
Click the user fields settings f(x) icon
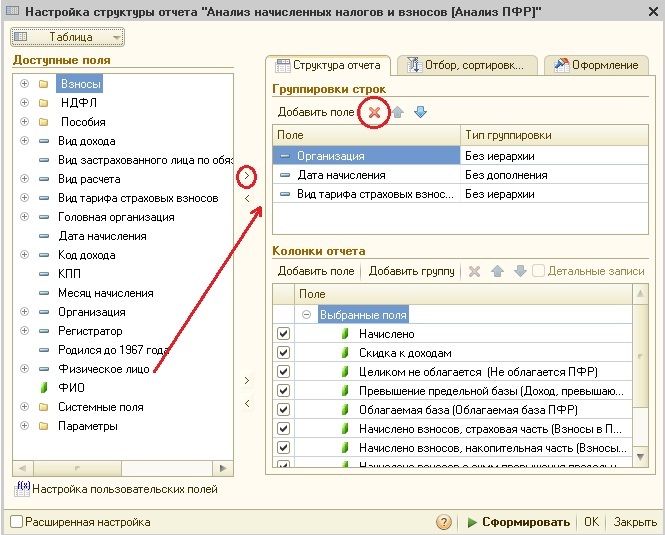point(22,489)
